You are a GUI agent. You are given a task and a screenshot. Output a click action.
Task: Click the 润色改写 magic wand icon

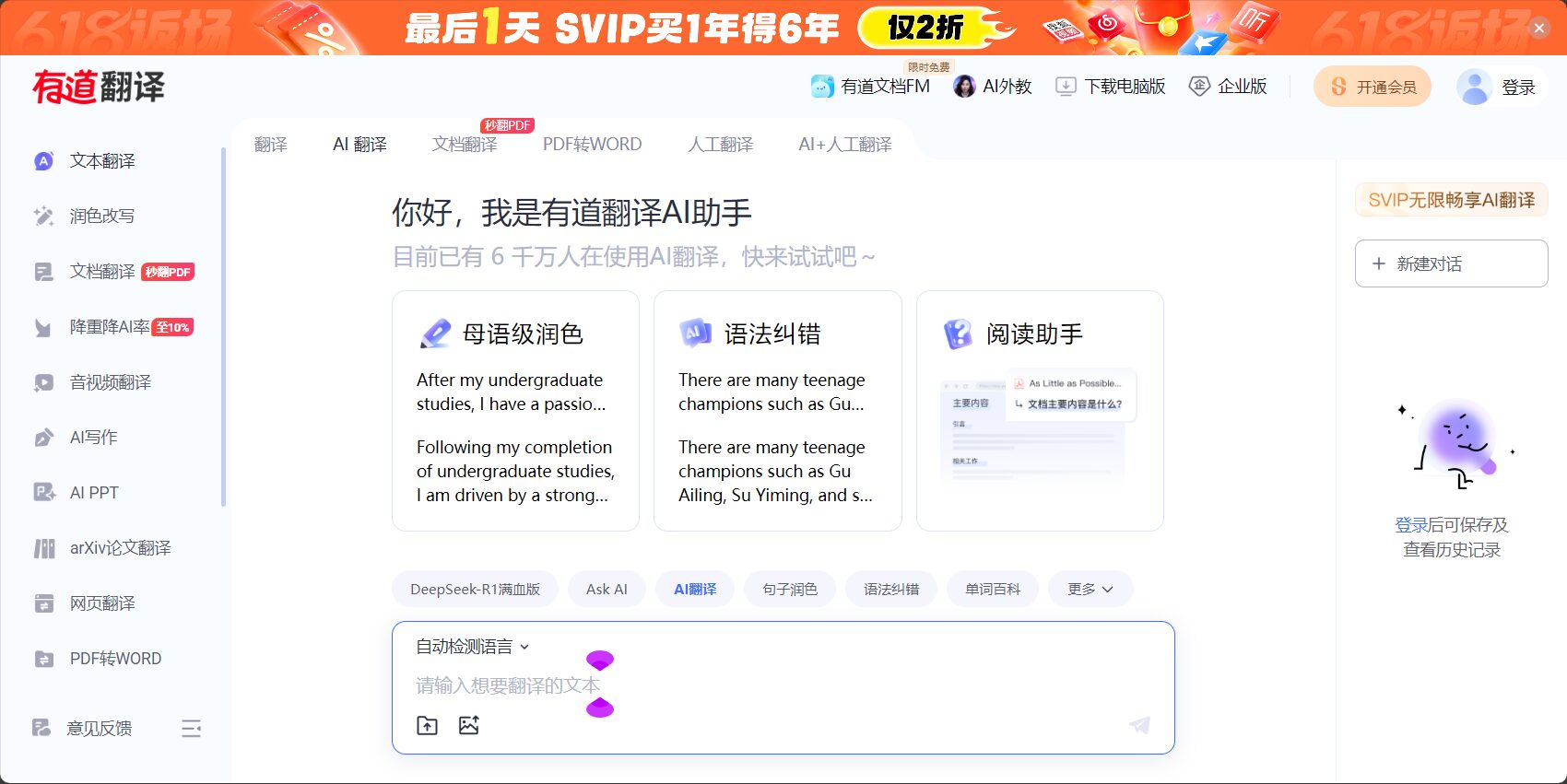[43, 216]
